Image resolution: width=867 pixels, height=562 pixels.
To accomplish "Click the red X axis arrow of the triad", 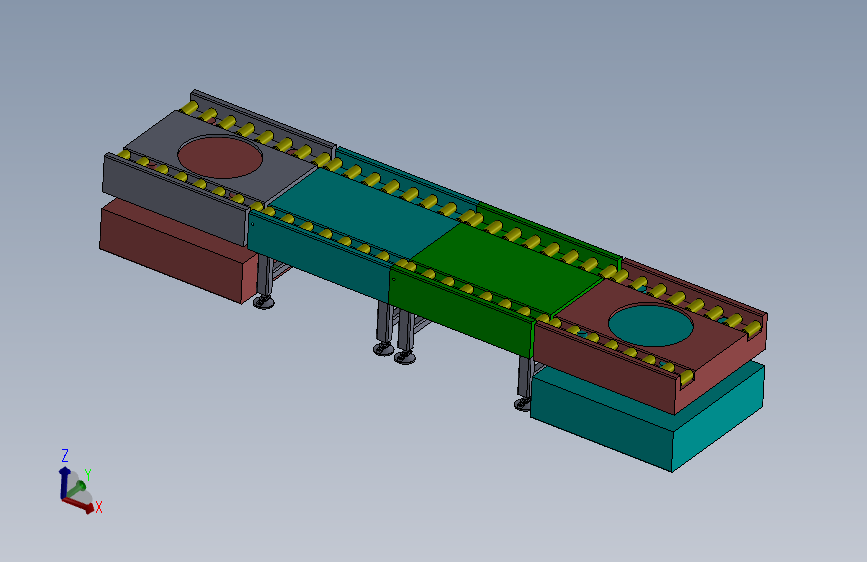I will [x=79, y=504].
